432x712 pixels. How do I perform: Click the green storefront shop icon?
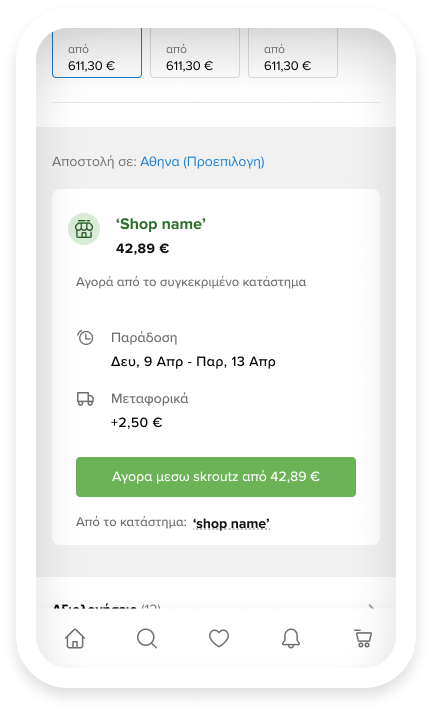[x=84, y=229]
